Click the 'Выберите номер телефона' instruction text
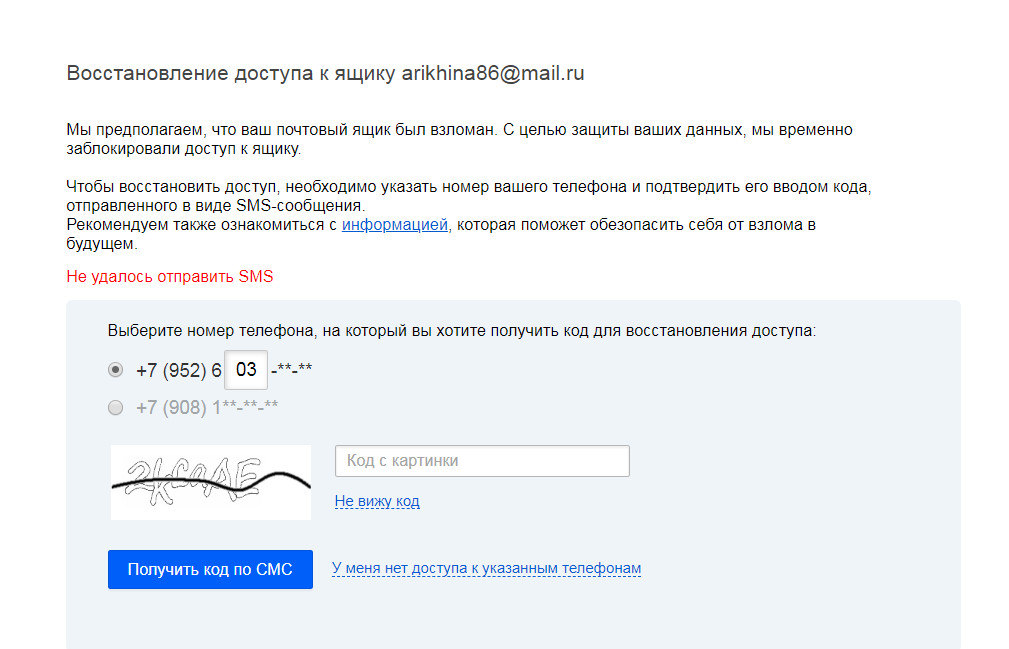 pyautogui.click(x=461, y=331)
